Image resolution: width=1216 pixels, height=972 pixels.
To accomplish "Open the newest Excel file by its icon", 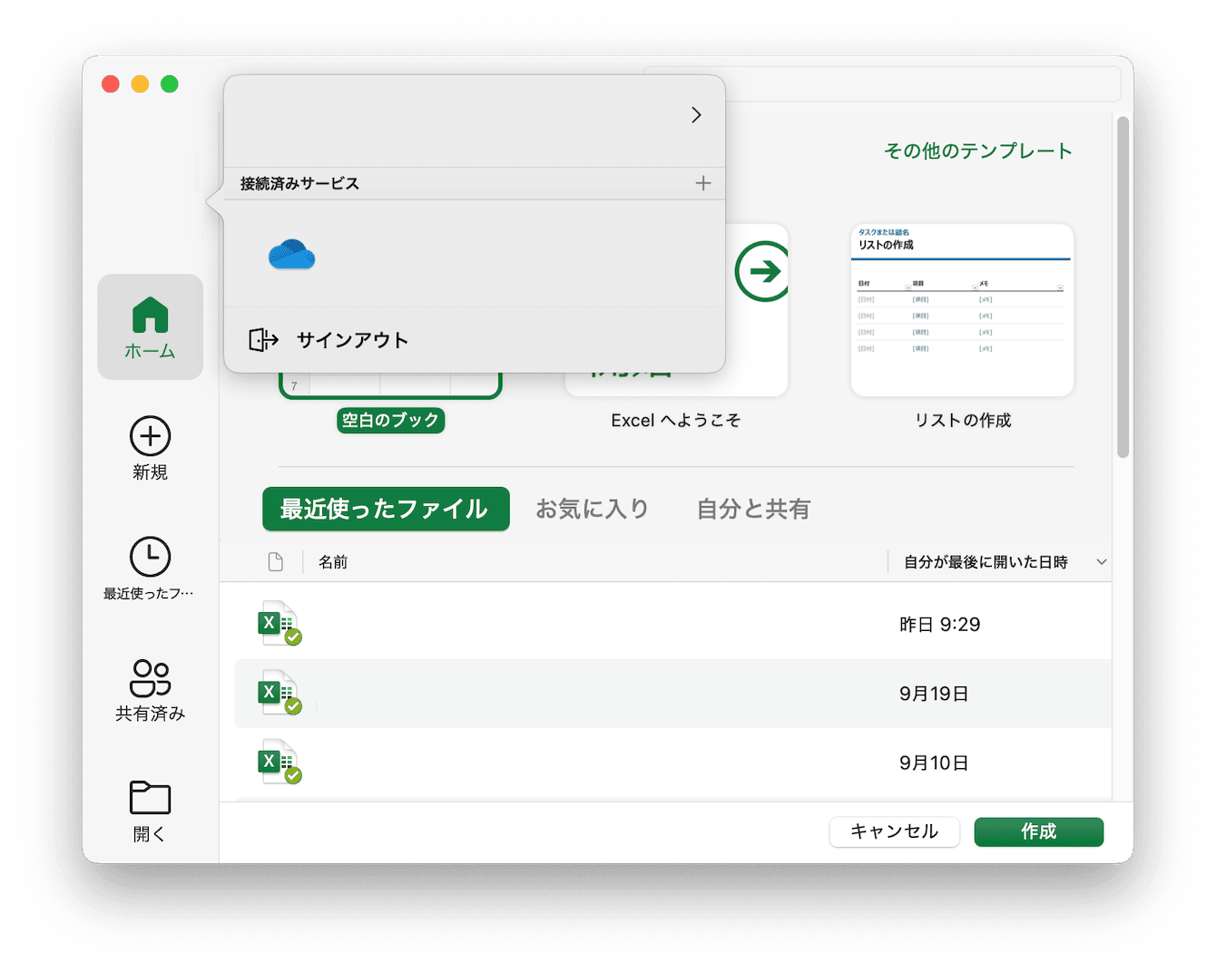I will pyautogui.click(x=278, y=622).
